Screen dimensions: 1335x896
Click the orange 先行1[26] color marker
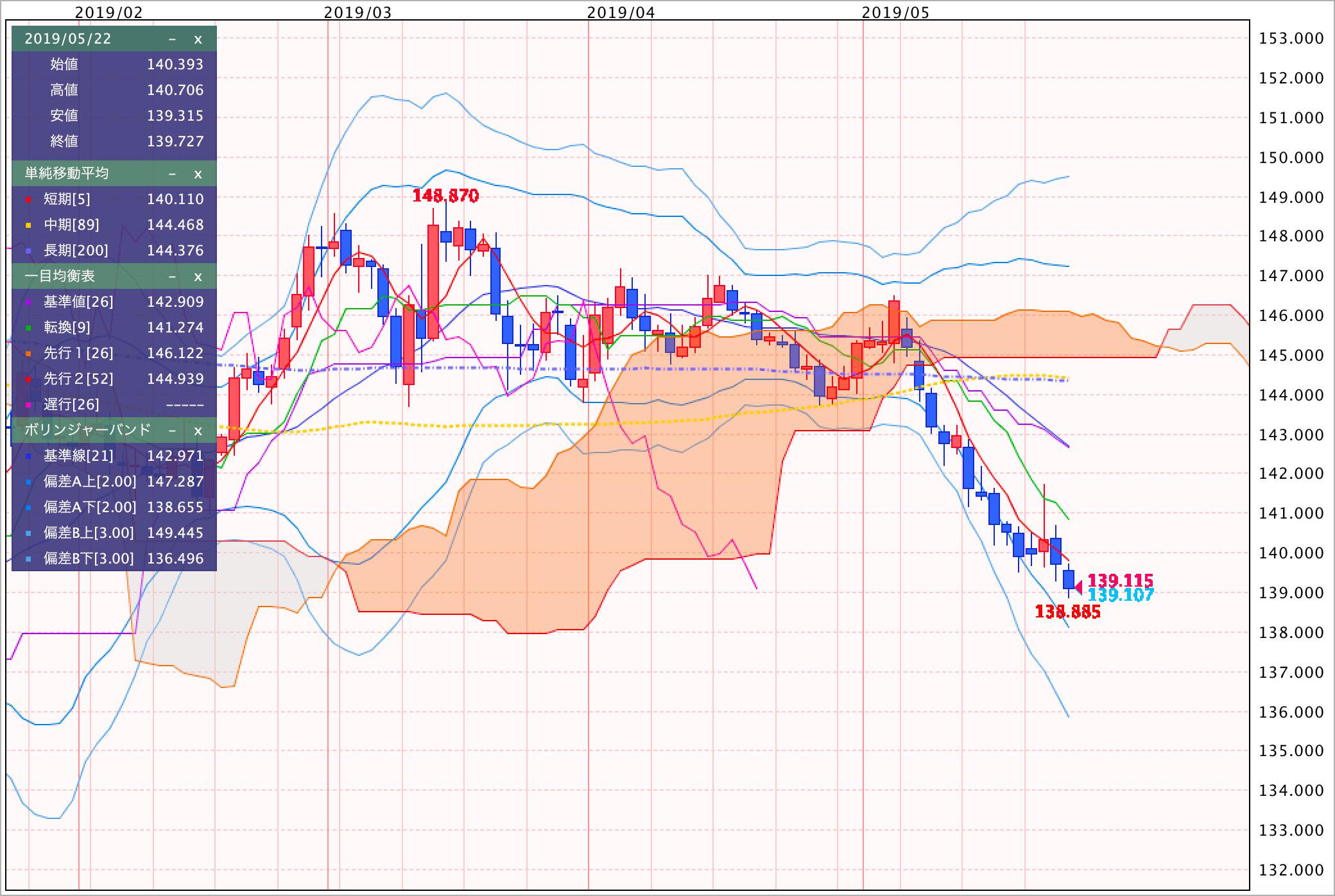point(28,354)
